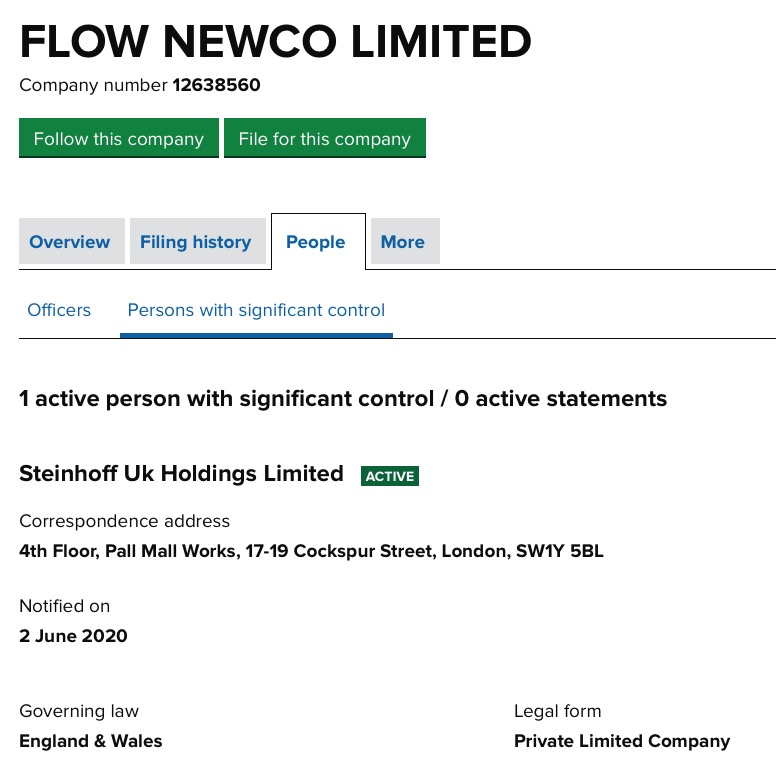Switch to the Overview tab
The width and height of the screenshot is (776, 778).
click(70, 242)
